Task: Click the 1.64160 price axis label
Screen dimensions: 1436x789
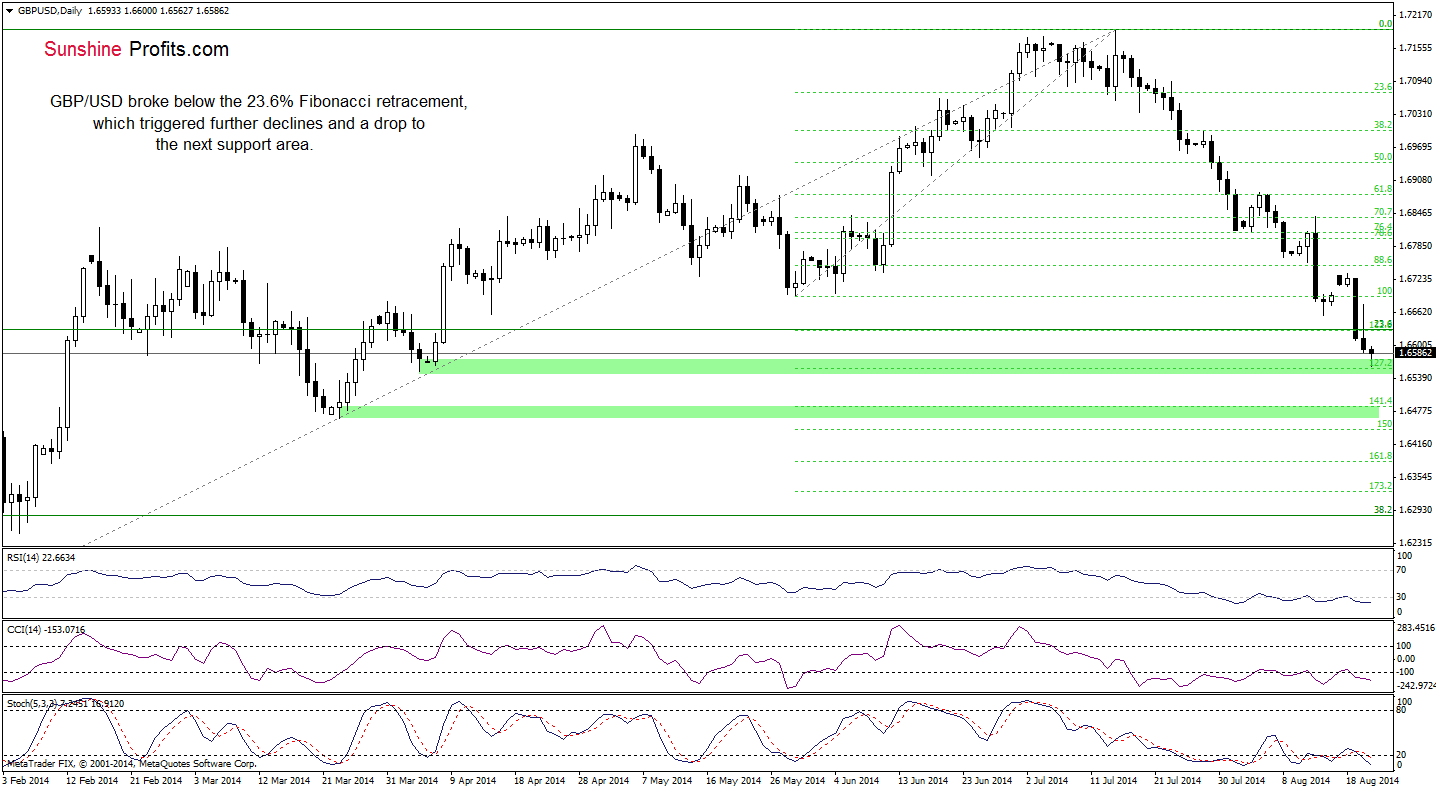Action: point(1417,444)
